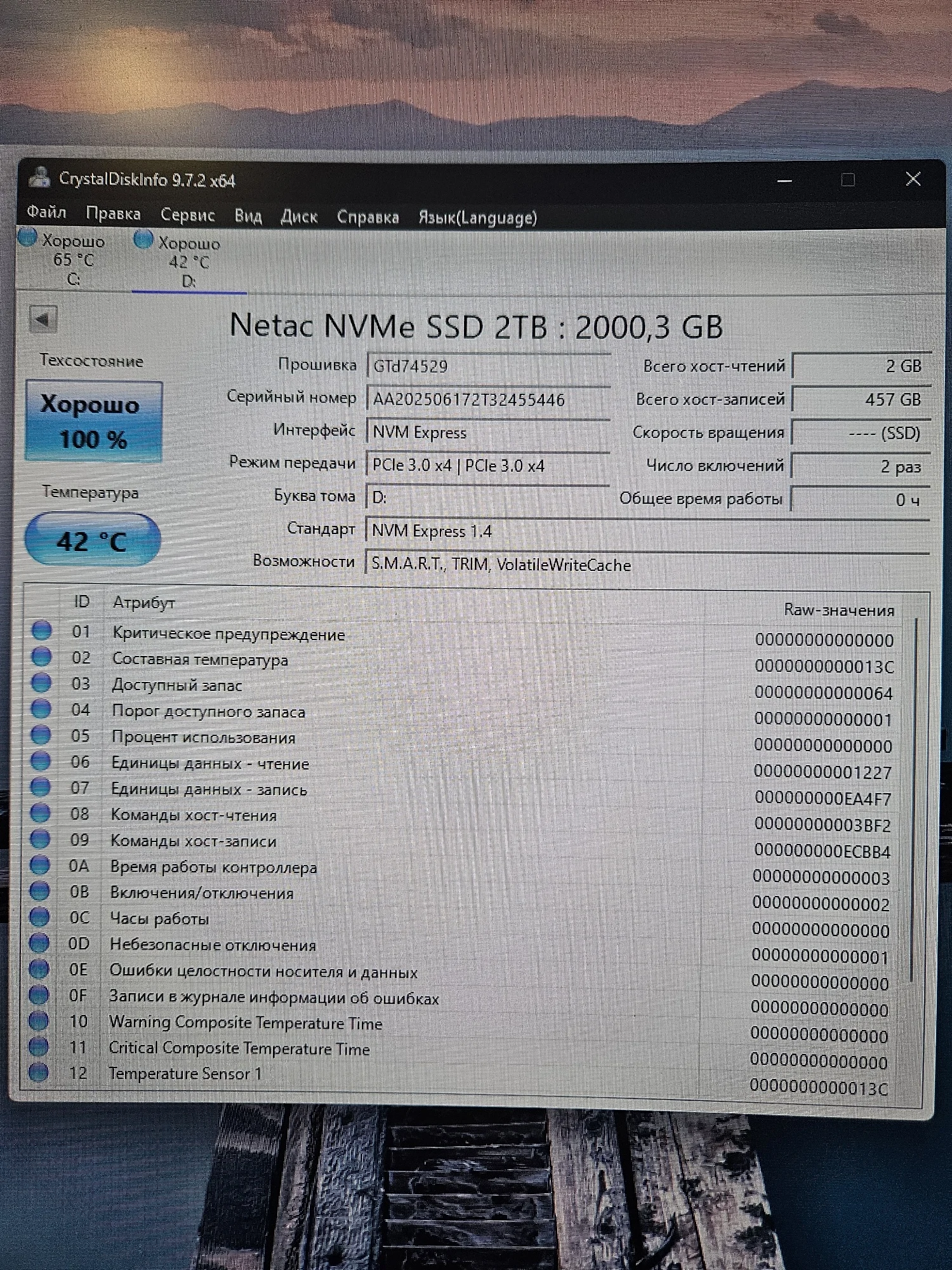
Task: Click raw value 000000000EA4F7
Action: [x=823, y=798]
